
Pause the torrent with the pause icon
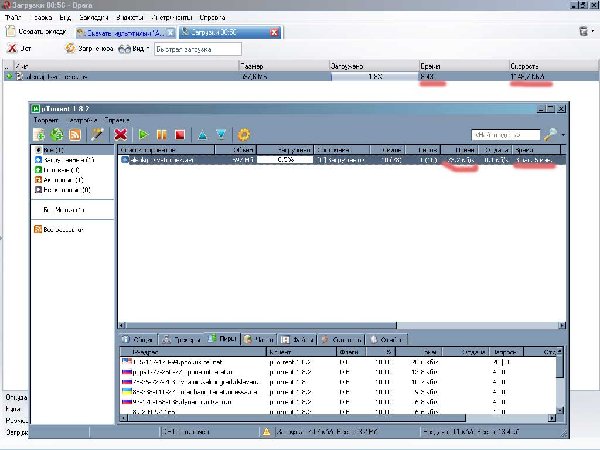pos(162,134)
